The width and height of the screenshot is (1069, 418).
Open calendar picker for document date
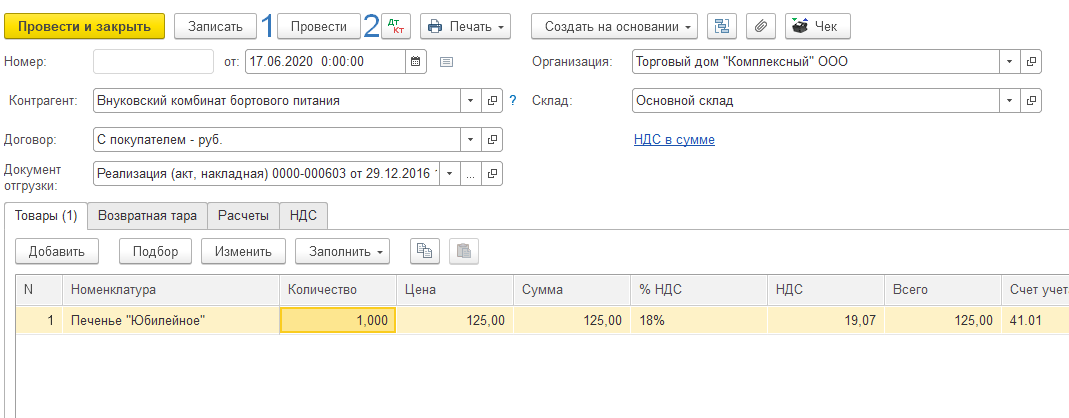click(416, 61)
